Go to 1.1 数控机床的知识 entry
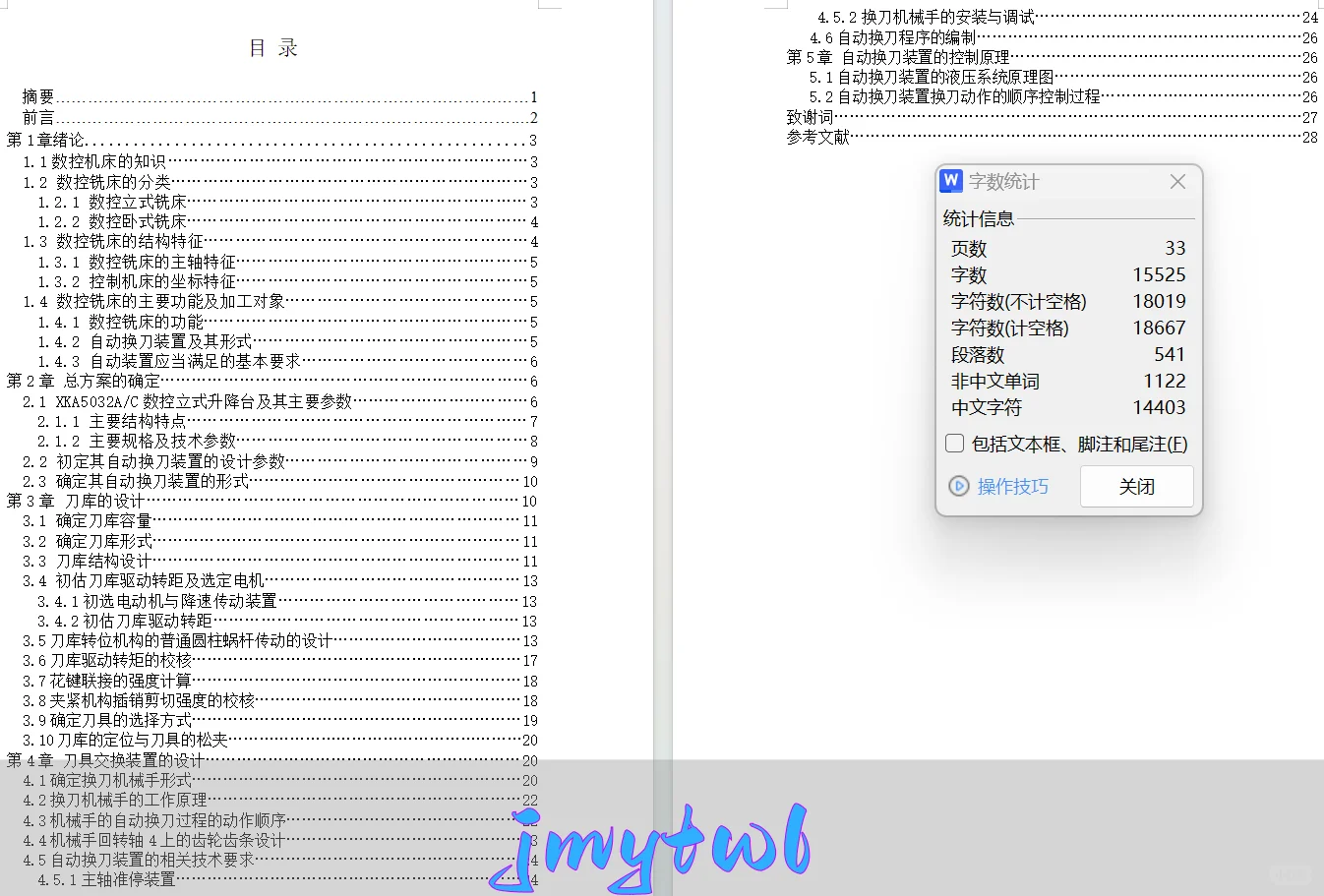 pyautogui.click(x=280, y=161)
